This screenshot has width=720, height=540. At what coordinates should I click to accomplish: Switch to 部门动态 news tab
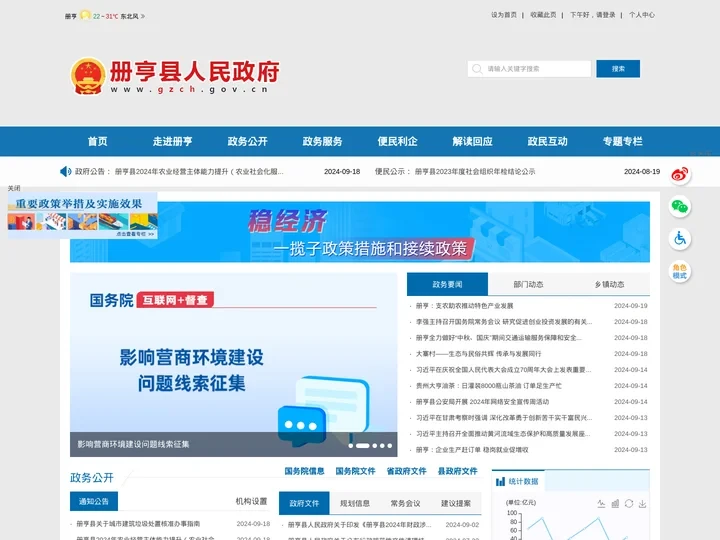click(528, 284)
